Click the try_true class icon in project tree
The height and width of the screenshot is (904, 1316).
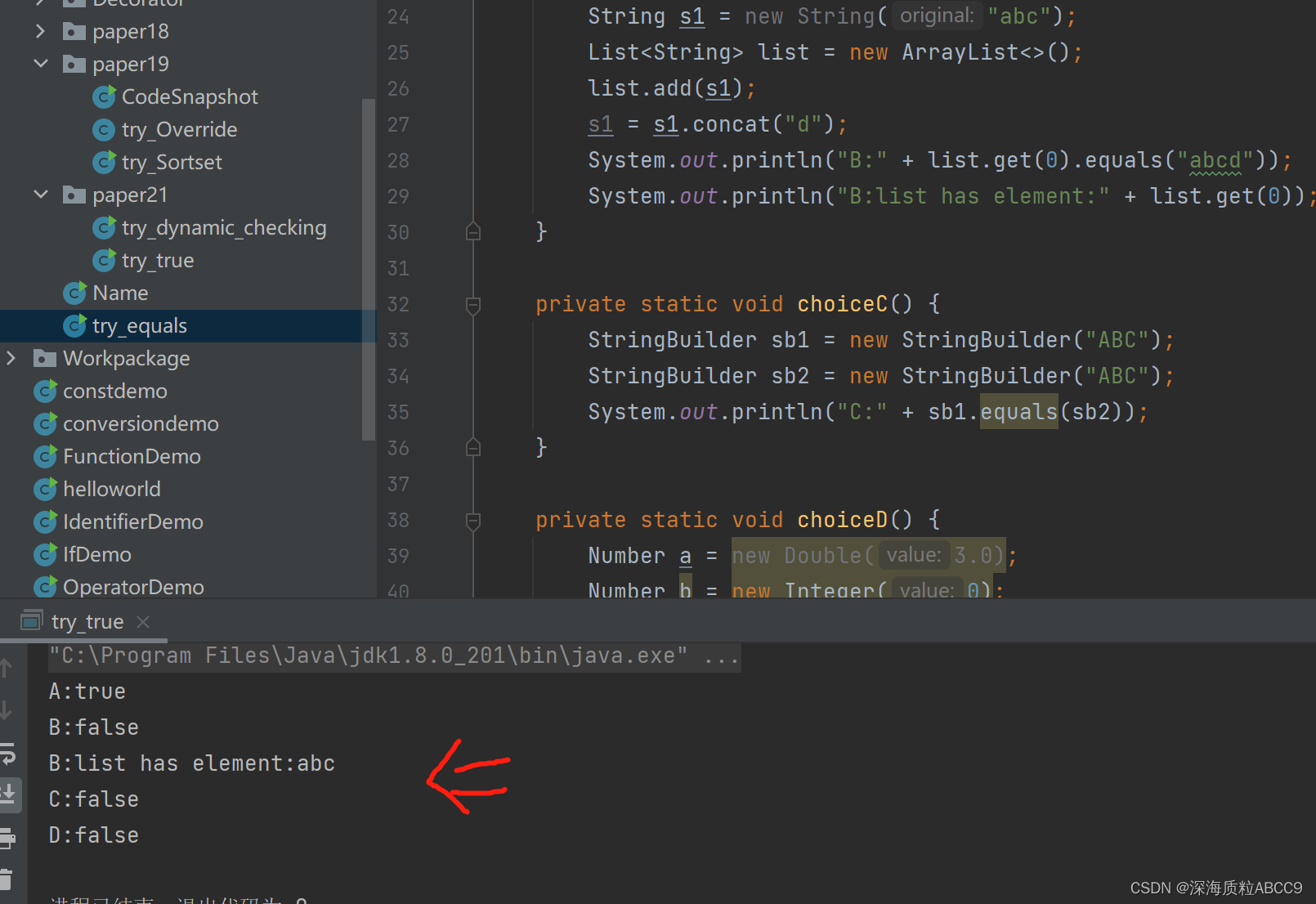(104, 260)
